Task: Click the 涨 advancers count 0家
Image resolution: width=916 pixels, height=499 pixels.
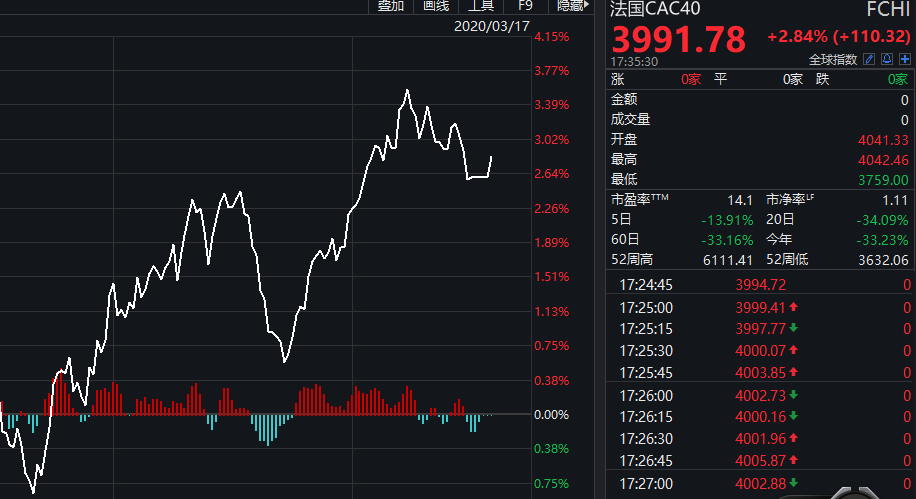Action: click(691, 79)
